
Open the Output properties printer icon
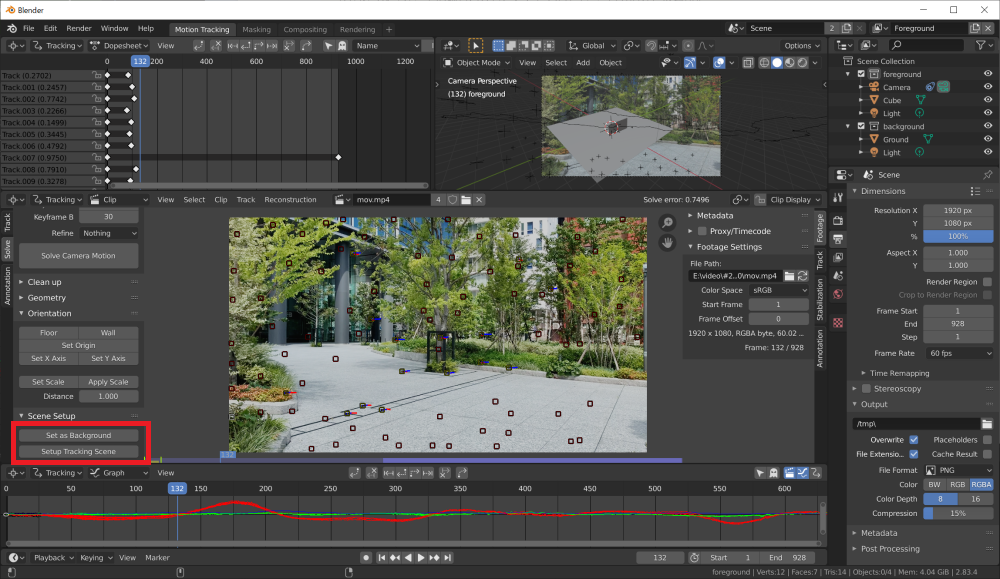click(838, 238)
